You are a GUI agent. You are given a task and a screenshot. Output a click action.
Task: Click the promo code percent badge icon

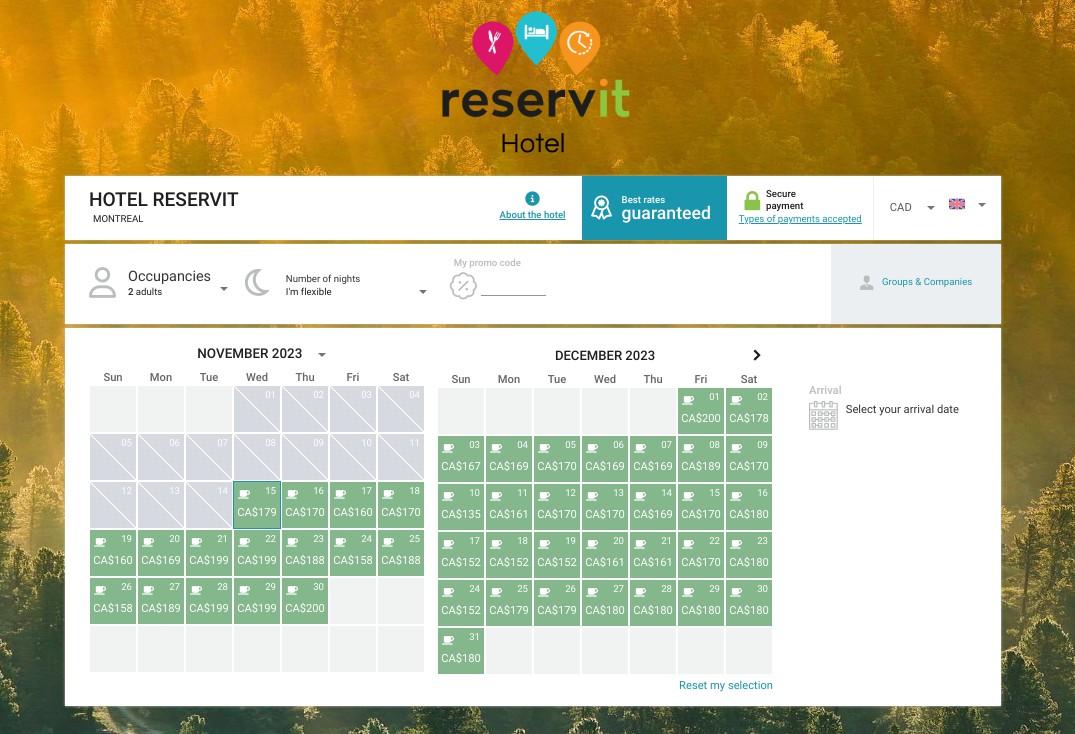click(x=463, y=287)
